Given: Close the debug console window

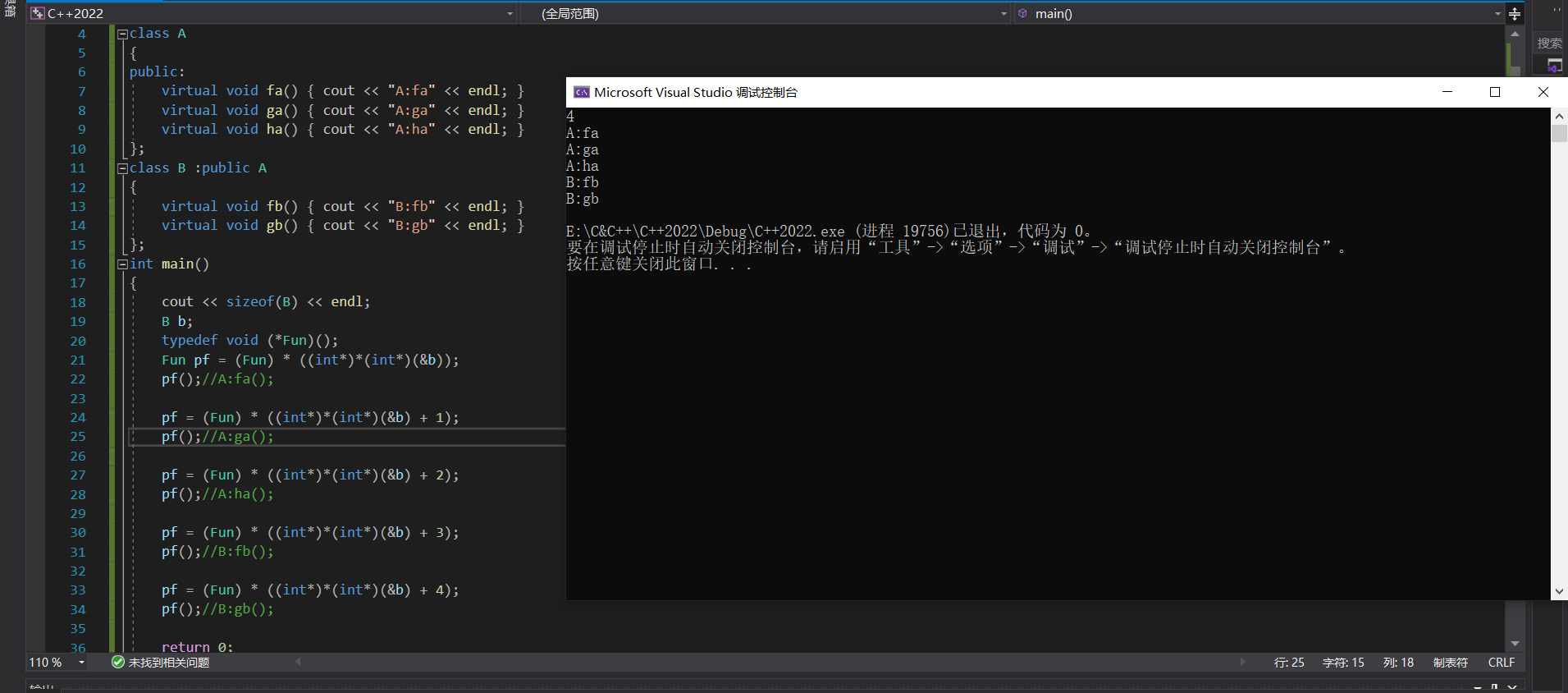Looking at the screenshot, I should coord(1543,92).
